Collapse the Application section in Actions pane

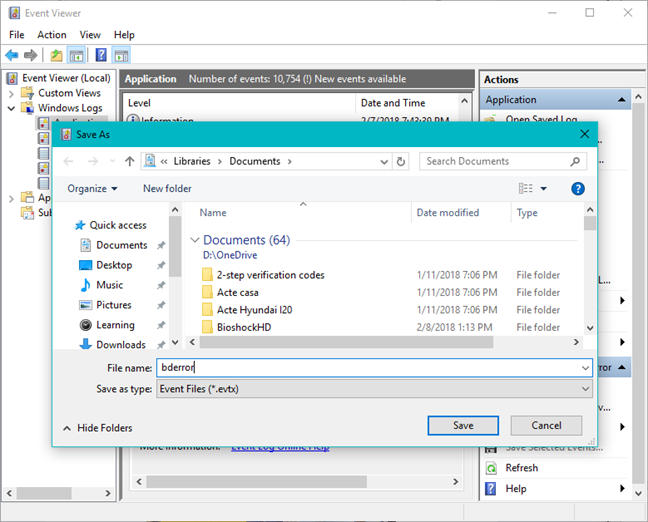click(622, 100)
